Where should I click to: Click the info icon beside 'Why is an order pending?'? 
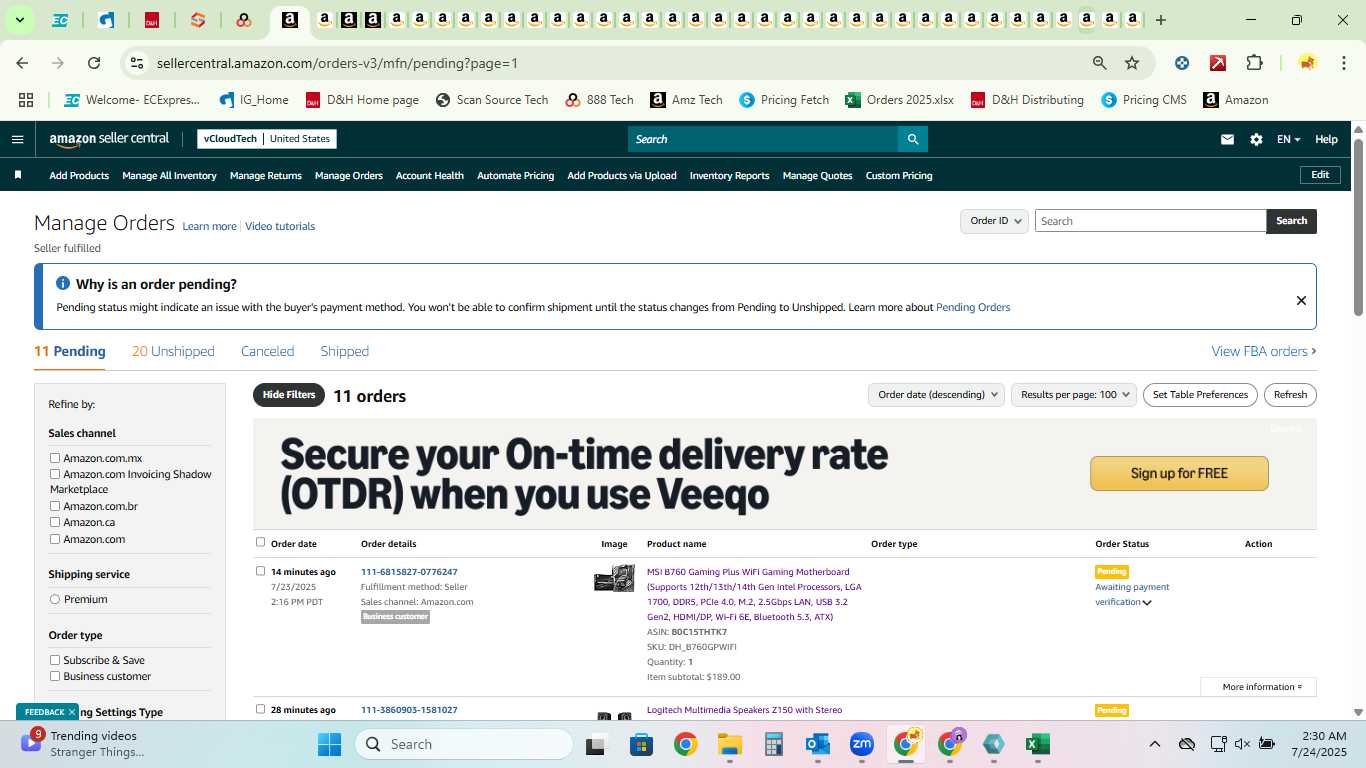coord(63,284)
